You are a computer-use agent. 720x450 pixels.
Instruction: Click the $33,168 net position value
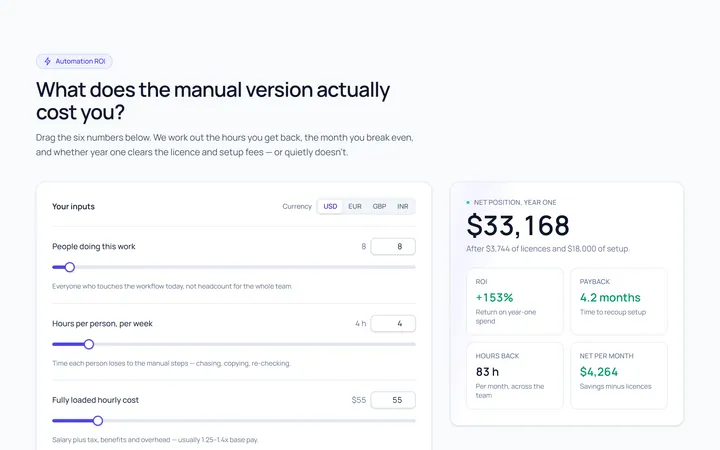(x=518, y=225)
